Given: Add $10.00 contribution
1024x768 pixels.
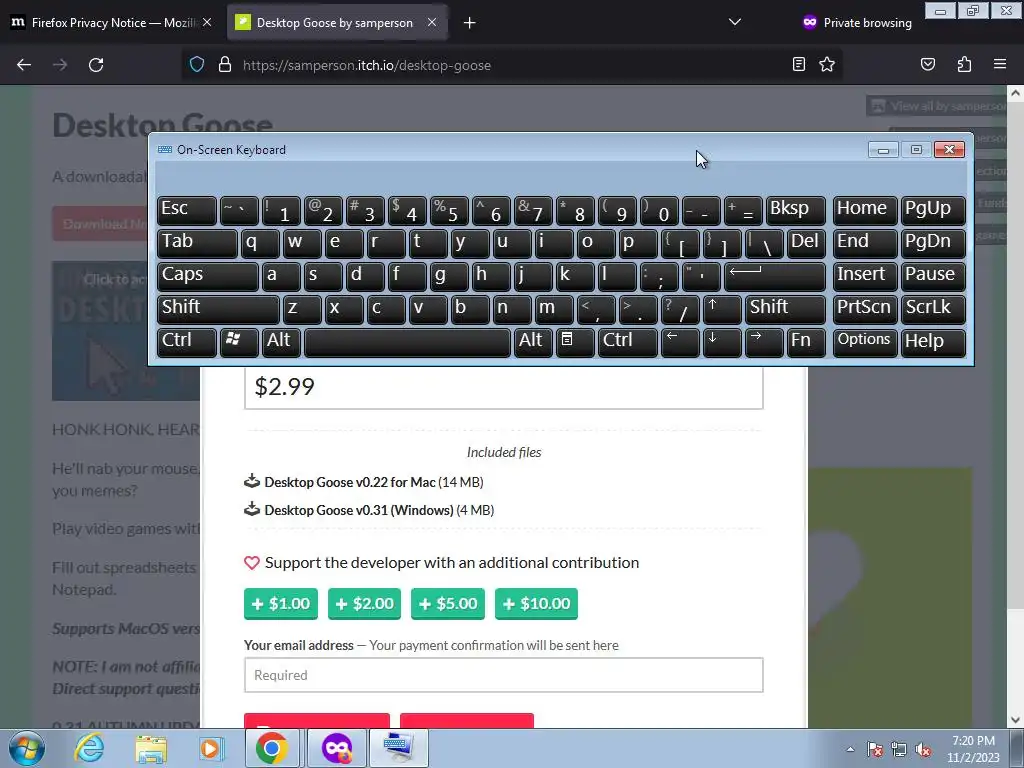Looking at the screenshot, I should point(536,603).
